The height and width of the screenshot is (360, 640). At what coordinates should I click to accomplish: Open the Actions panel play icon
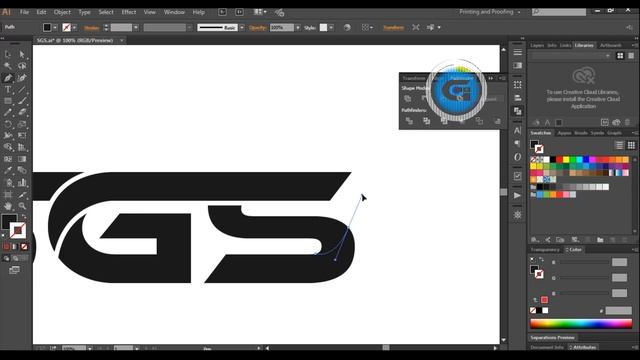(518, 196)
